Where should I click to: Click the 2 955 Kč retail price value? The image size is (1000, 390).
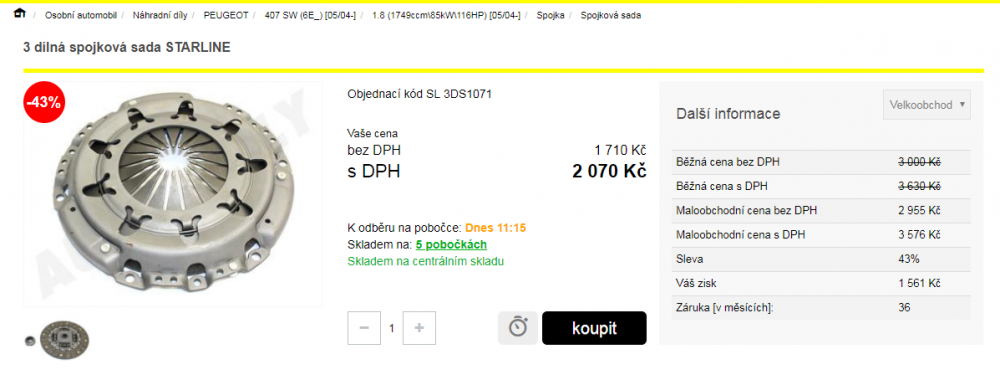click(x=920, y=211)
